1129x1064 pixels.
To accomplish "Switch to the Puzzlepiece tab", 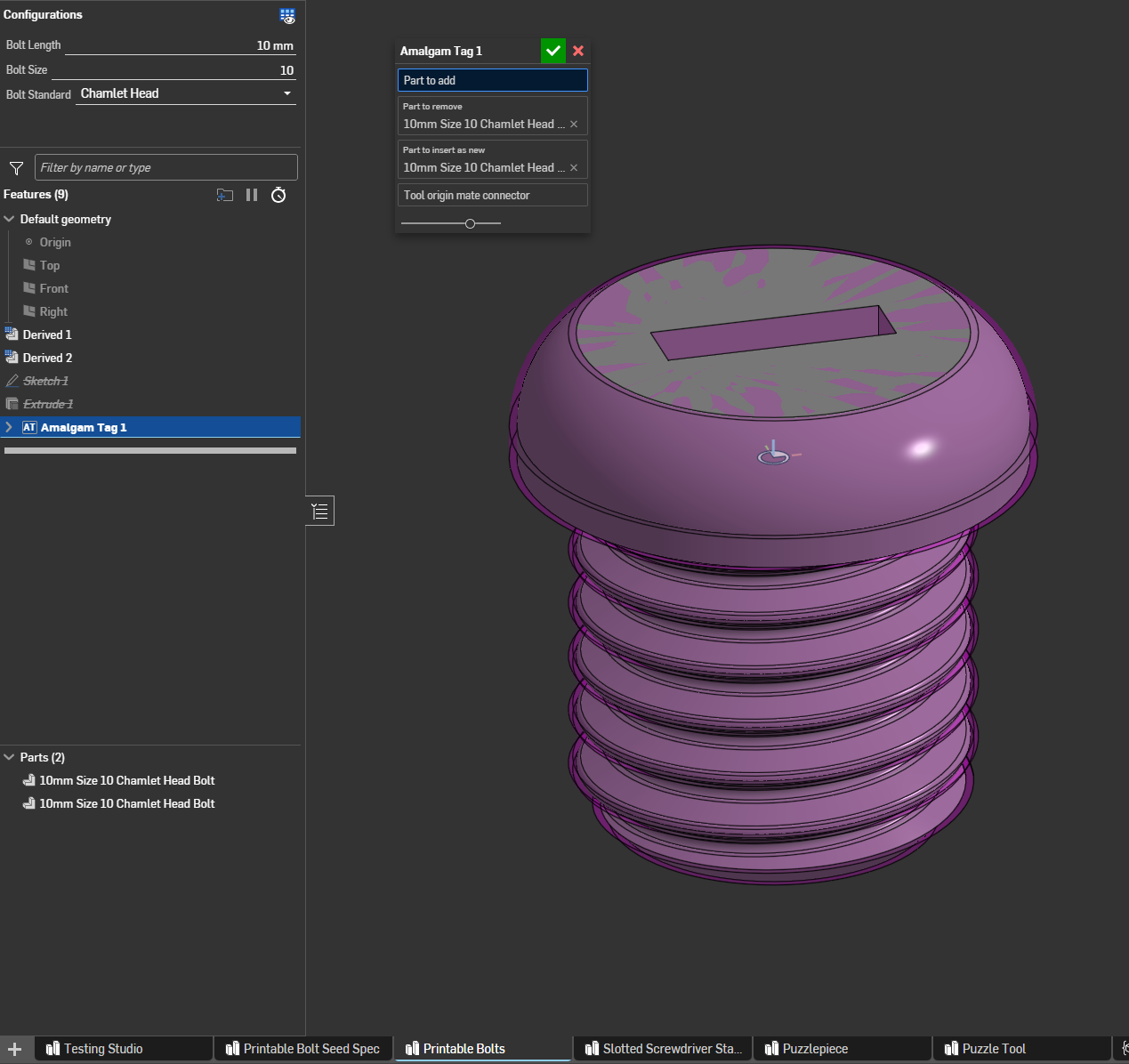I will click(814, 1049).
